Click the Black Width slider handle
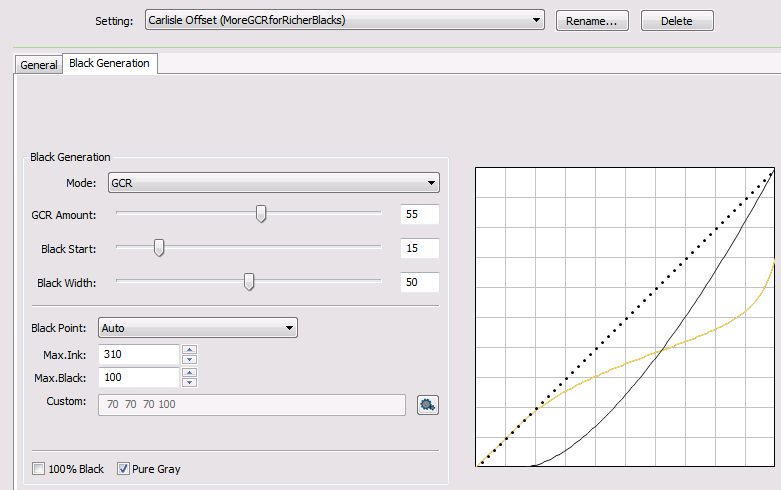Image resolution: width=781 pixels, height=490 pixels. pos(249,283)
